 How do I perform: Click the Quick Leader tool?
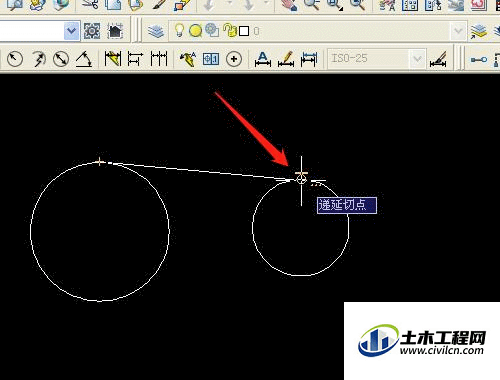[x=188, y=59]
